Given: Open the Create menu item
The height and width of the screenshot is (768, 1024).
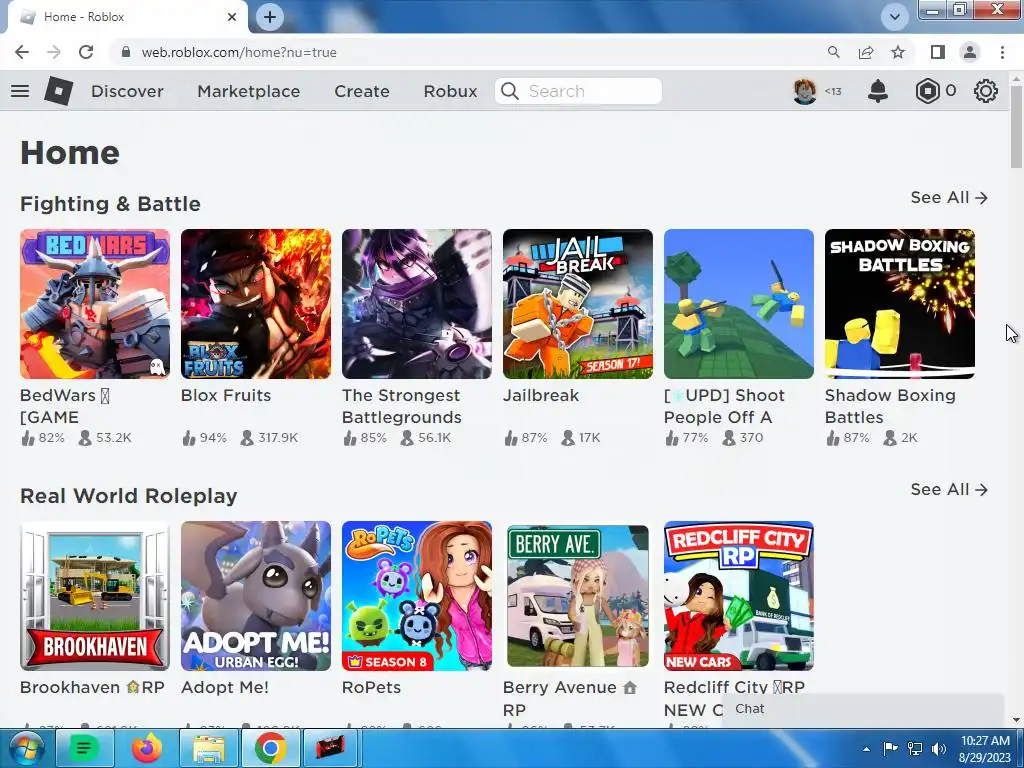Looking at the screenshot, I should pyautogui.click(x=362, y=91).
